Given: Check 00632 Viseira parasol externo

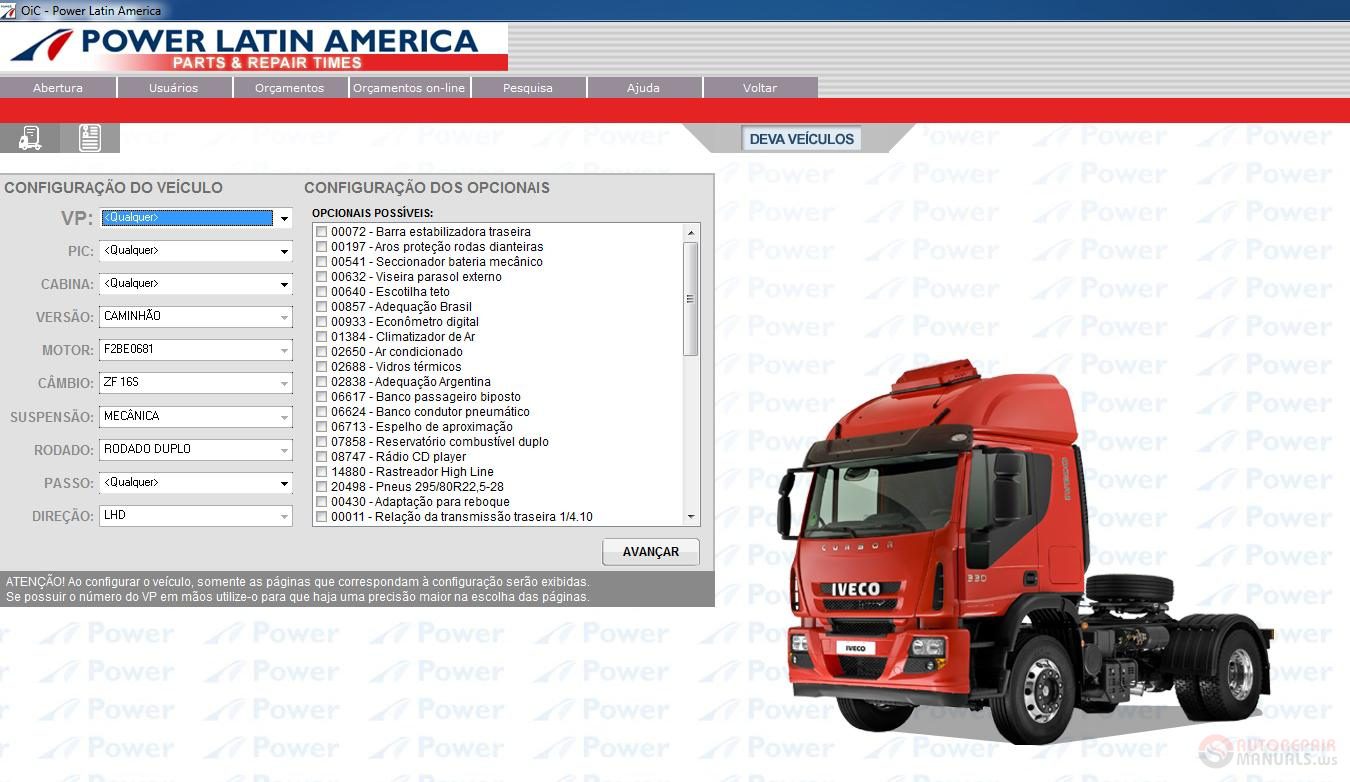Looking at the screenshot, I should pos(322,277).
